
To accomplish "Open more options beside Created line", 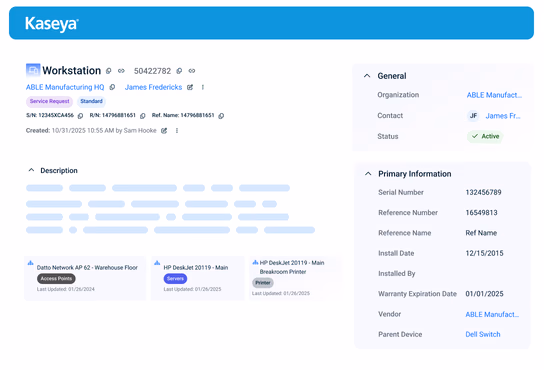I will point(177,131).
